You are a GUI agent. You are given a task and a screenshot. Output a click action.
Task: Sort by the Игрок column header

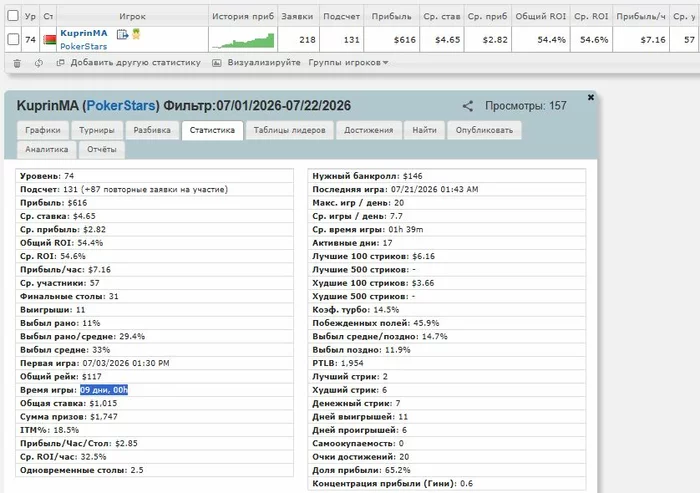coord(132,16)
